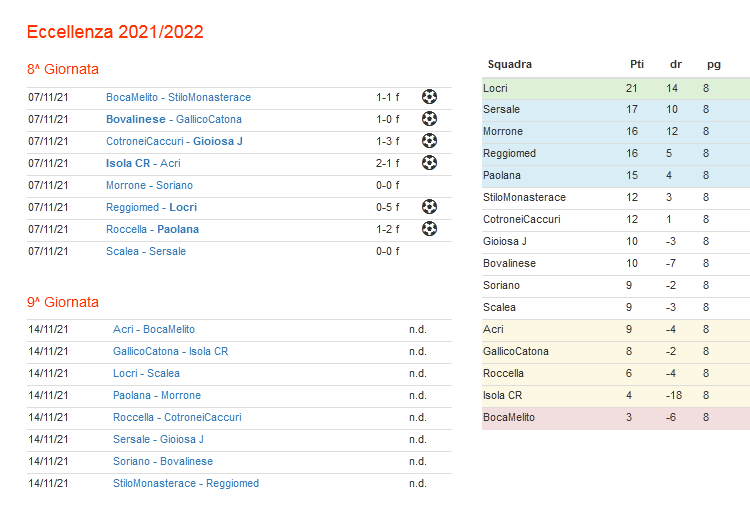Open the Paolana - Morrone fixture link
The image size is (750, 506).
(157, 395)
